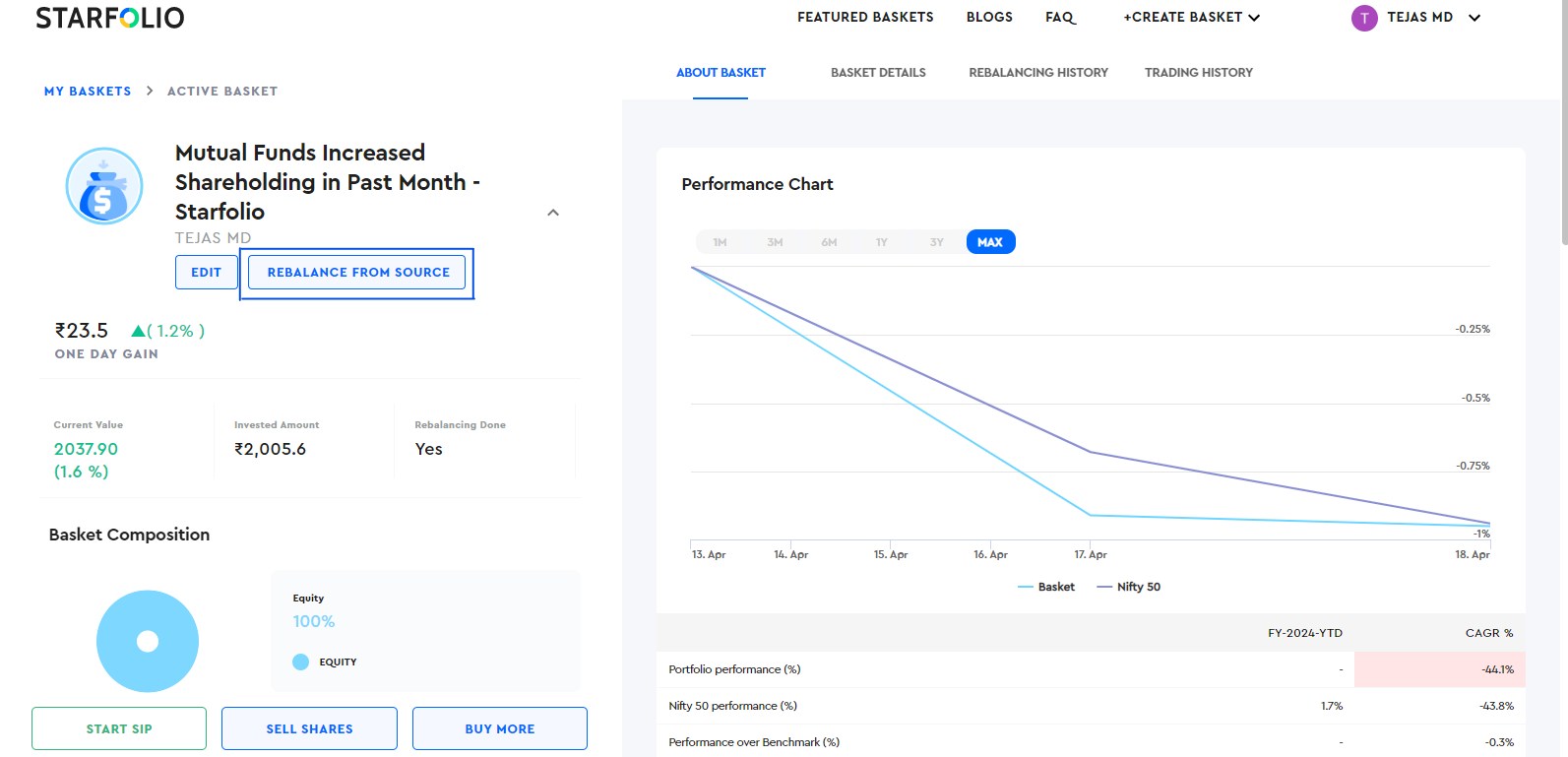This screenshot has height=757, width=1568.
Task: Open Featured Baskets in the top menu
Action: click(x=865, y=18)
